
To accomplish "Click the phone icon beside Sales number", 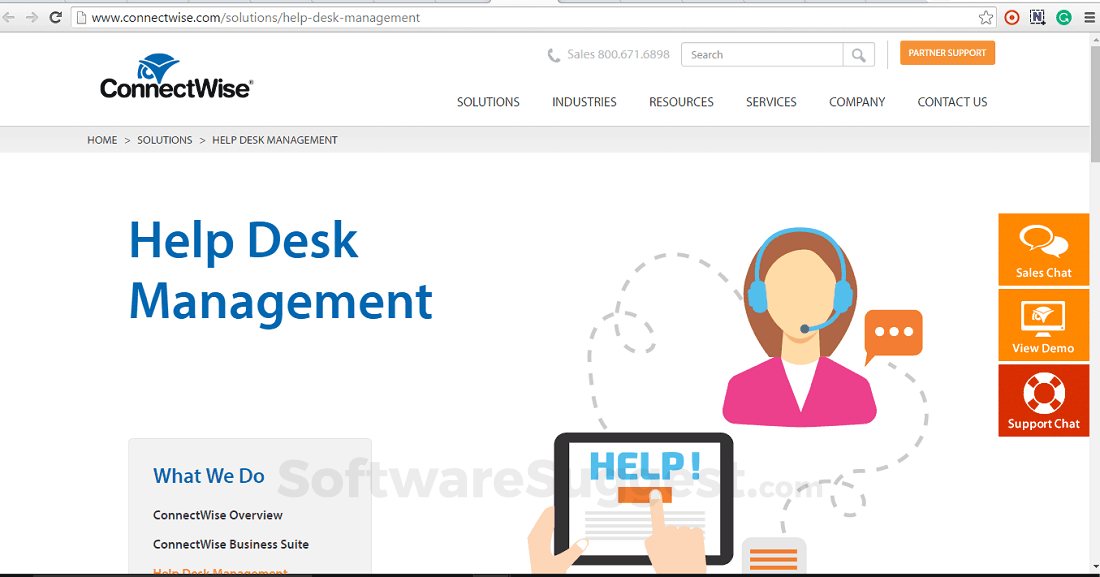I will [x=554, y=55].
